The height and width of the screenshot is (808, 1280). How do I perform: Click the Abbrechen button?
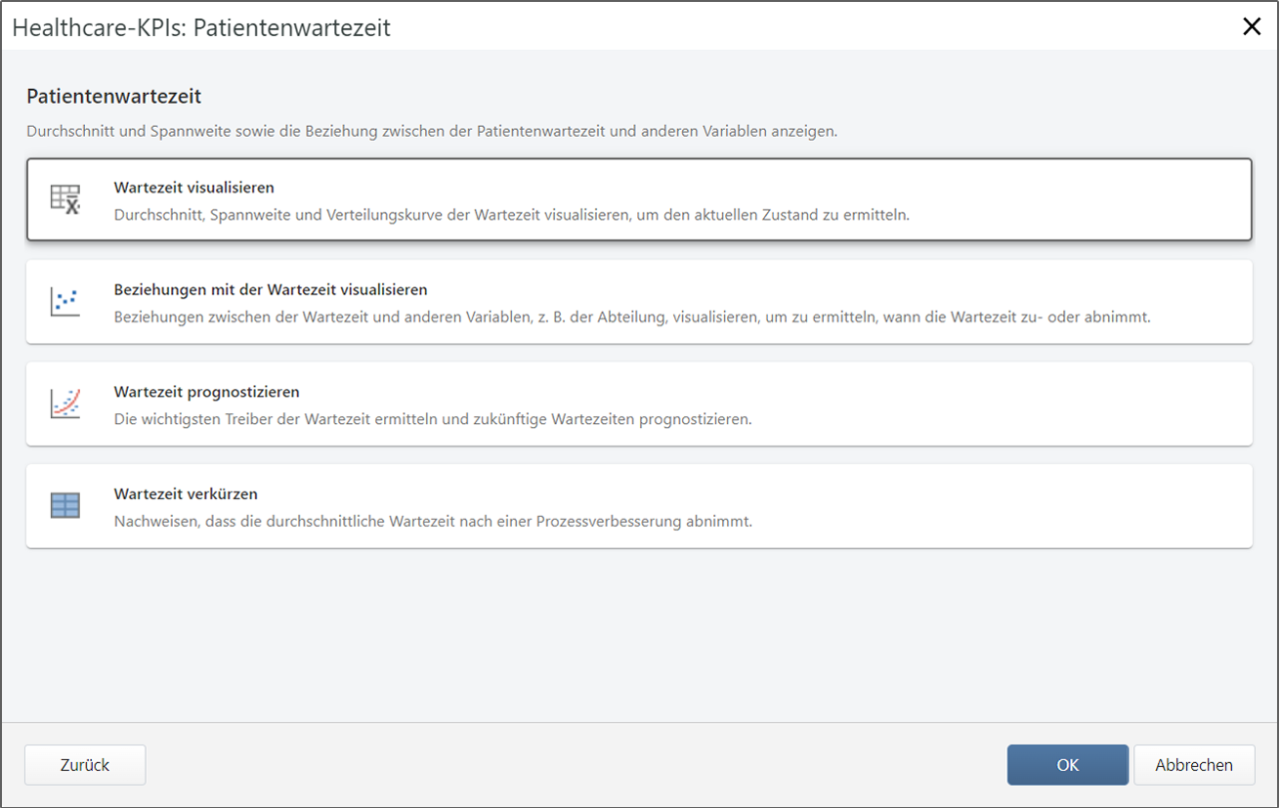pos(1193,764)
